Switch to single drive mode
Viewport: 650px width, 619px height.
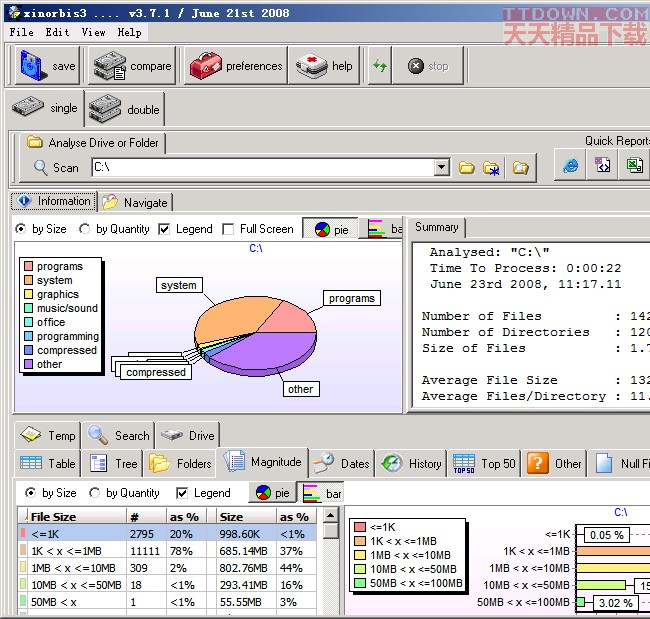pos(45,108)
